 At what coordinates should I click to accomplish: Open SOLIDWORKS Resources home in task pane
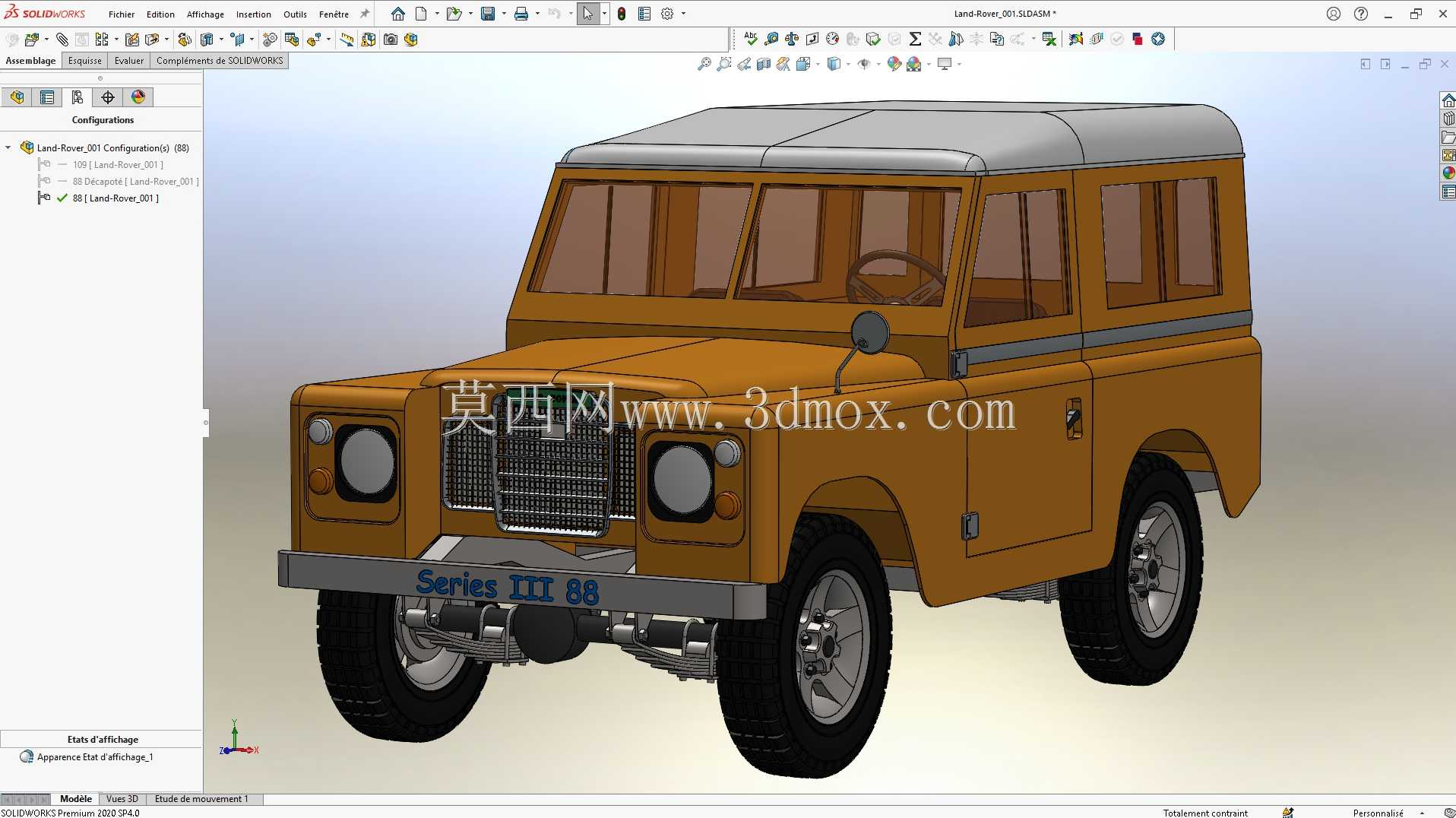(x=1448, y=100)
